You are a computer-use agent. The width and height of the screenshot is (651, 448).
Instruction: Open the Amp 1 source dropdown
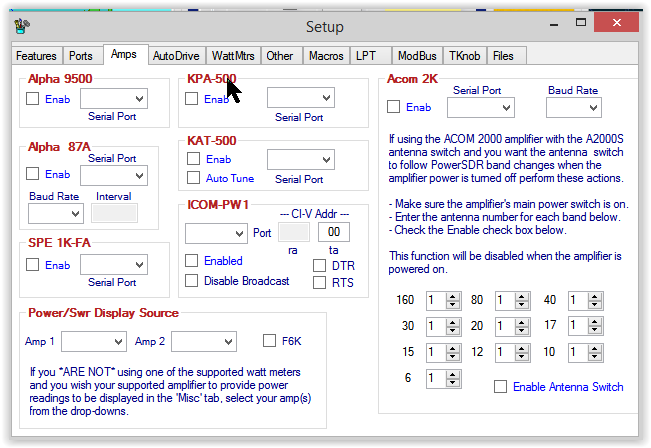click(94, 341)
